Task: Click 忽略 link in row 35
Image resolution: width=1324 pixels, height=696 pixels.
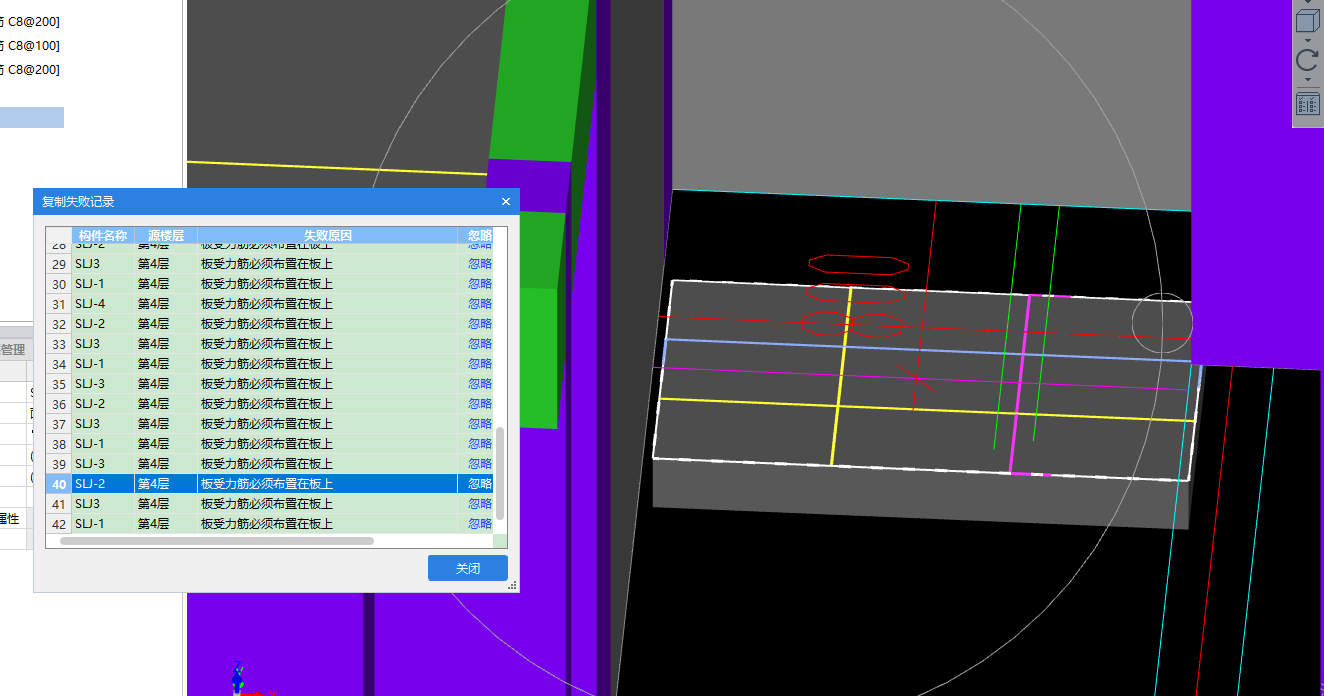Action: coord(480,384)
